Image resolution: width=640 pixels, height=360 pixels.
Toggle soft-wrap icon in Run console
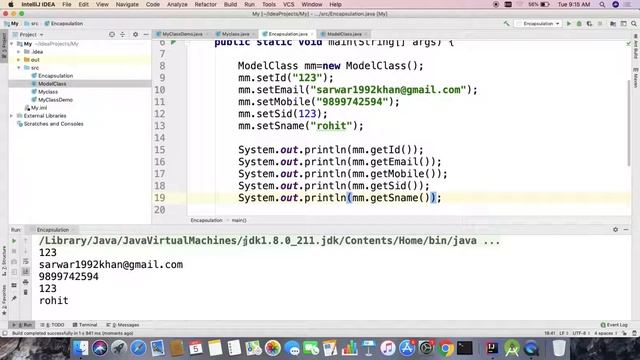26,261
